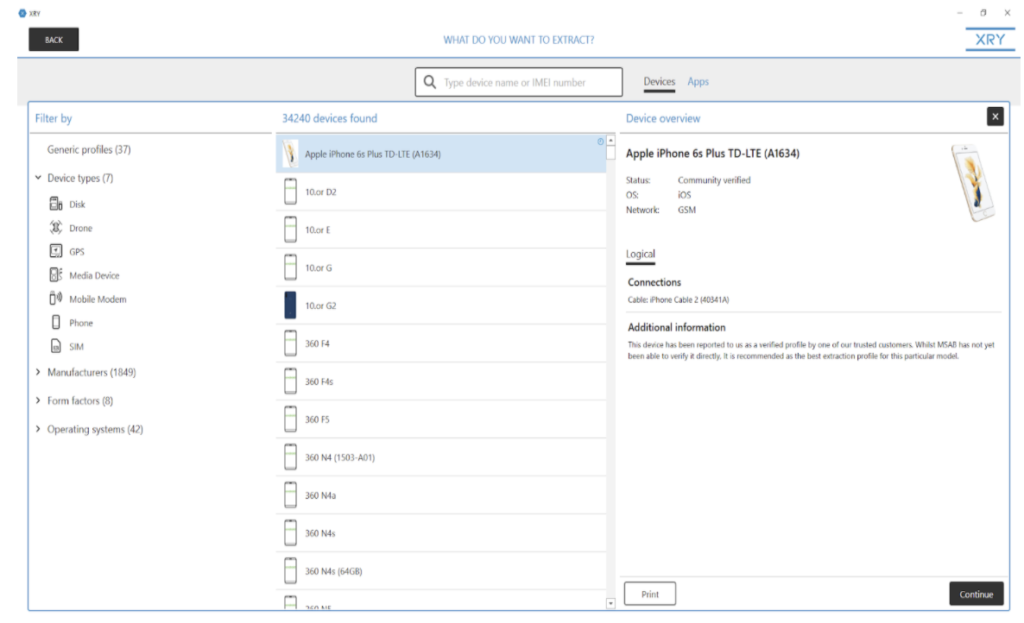Click the Manufacturers (1849) label
The image size is (1024, 623).
(91, 372)
